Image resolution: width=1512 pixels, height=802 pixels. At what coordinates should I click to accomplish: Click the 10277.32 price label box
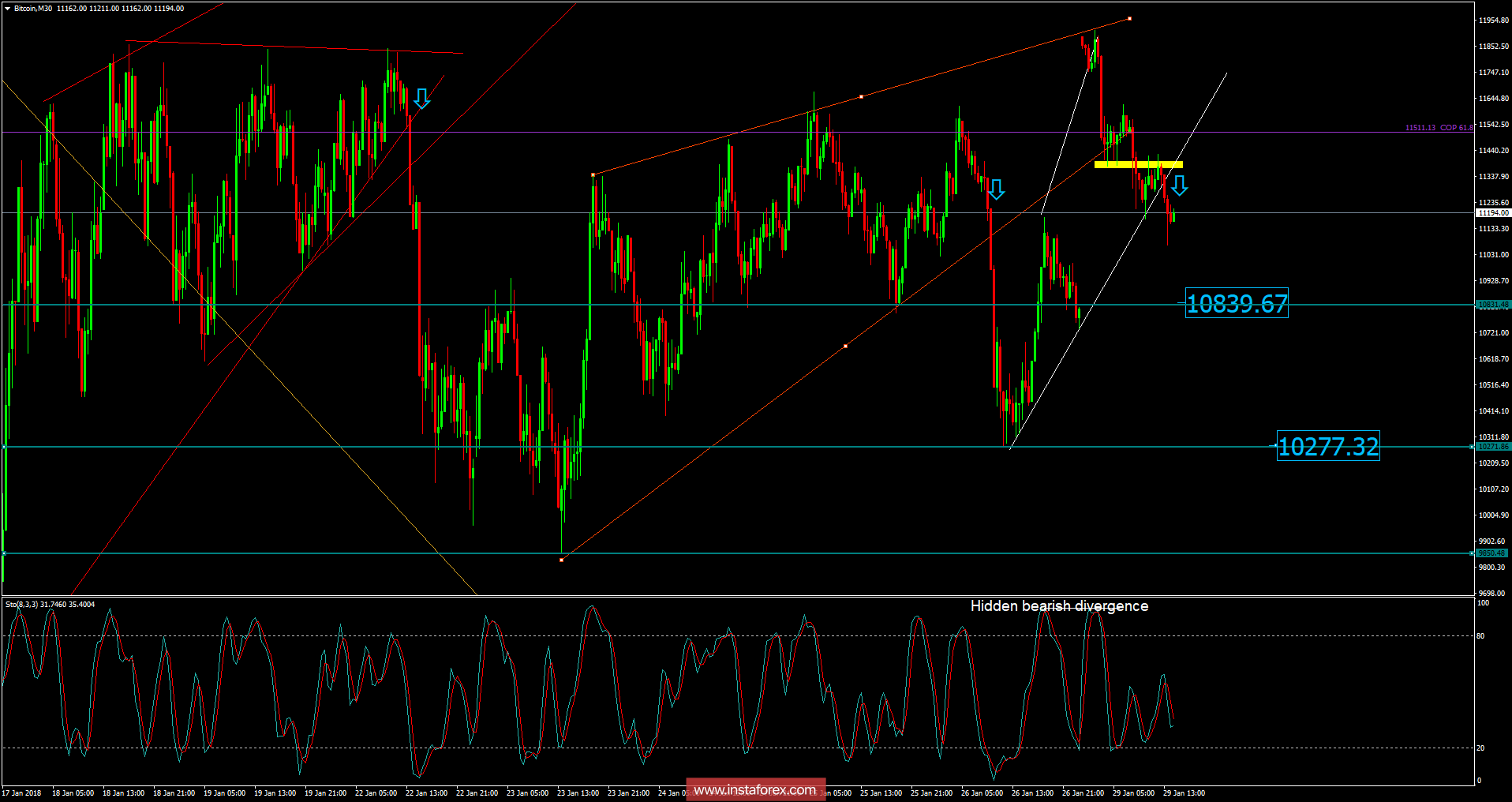[1328, 447]
